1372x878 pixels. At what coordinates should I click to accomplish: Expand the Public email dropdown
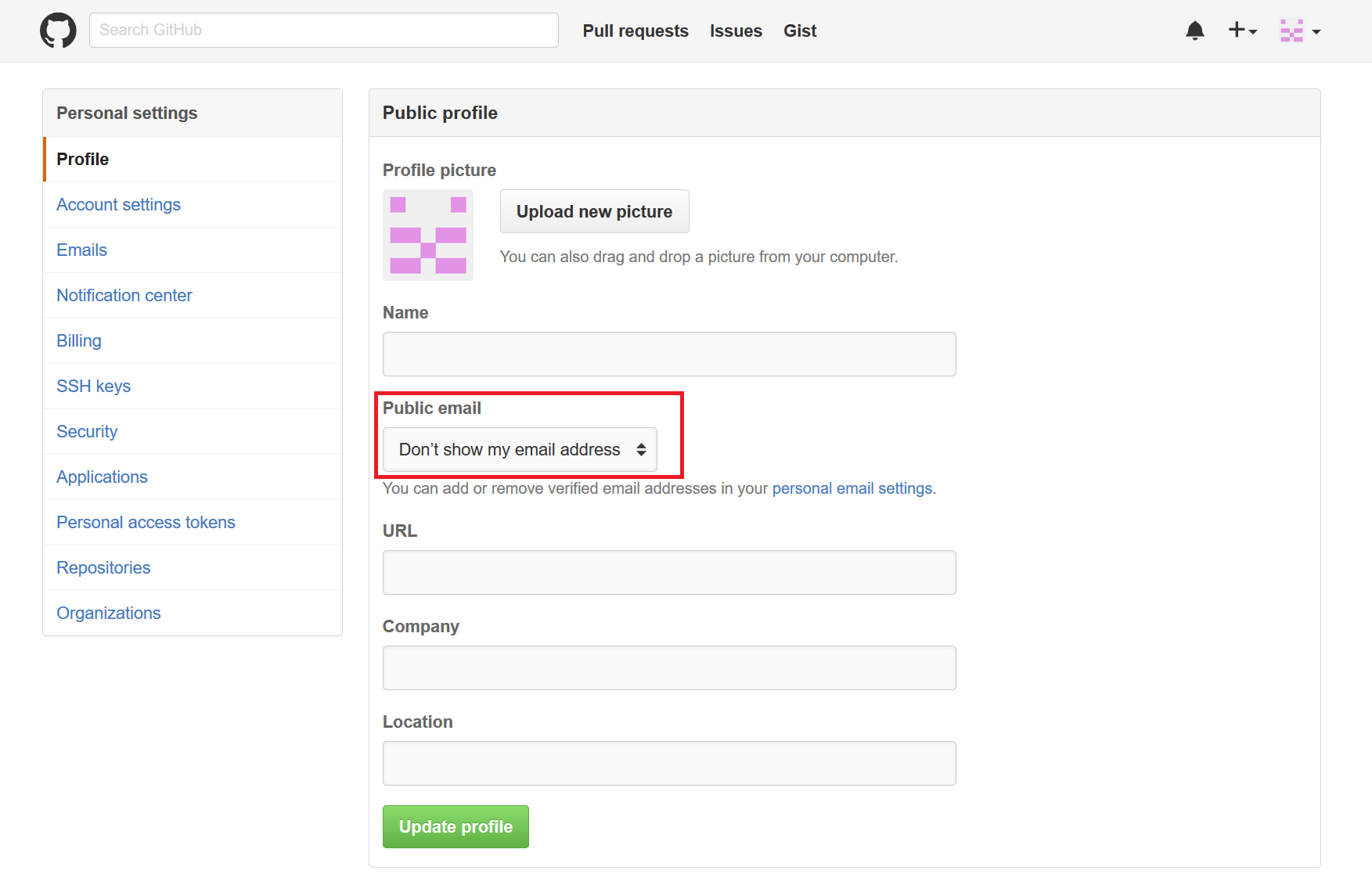click(x=520, y=449)
